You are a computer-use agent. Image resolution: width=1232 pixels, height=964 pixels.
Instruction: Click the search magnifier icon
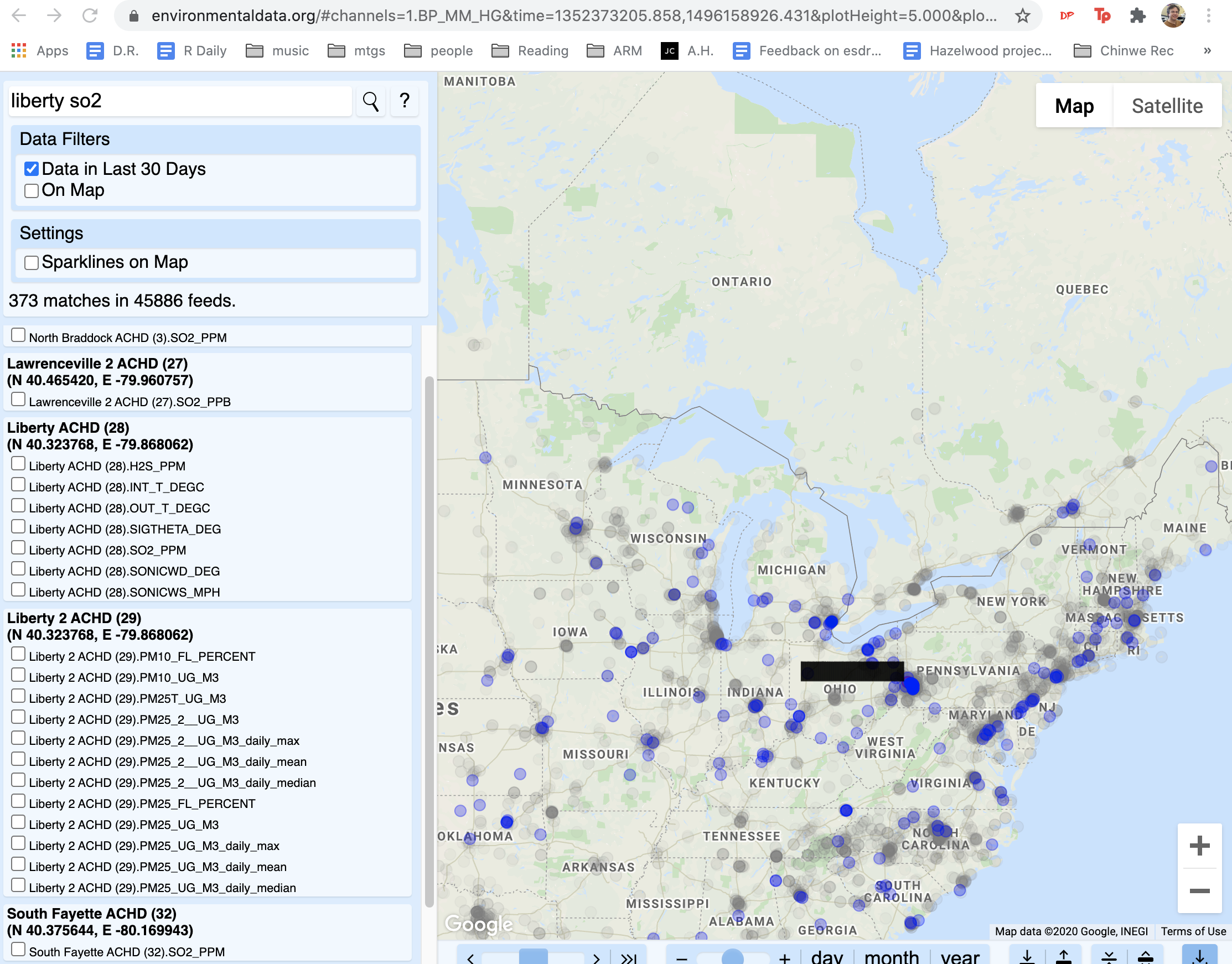coord(370,101)
